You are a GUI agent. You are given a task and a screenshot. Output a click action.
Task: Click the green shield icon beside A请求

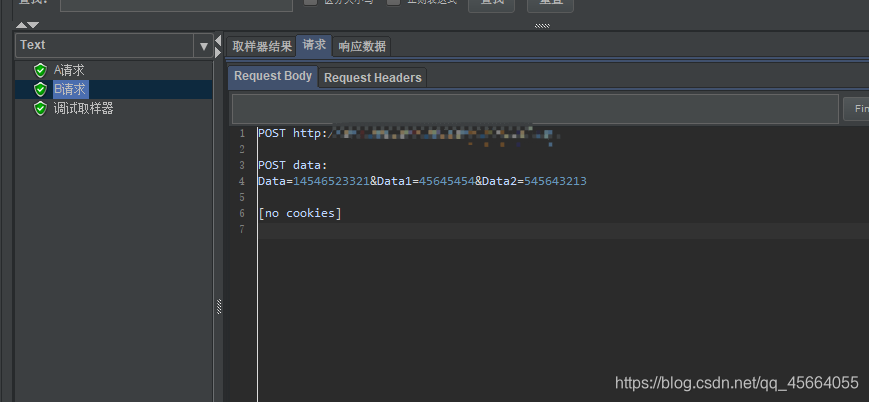40,70
